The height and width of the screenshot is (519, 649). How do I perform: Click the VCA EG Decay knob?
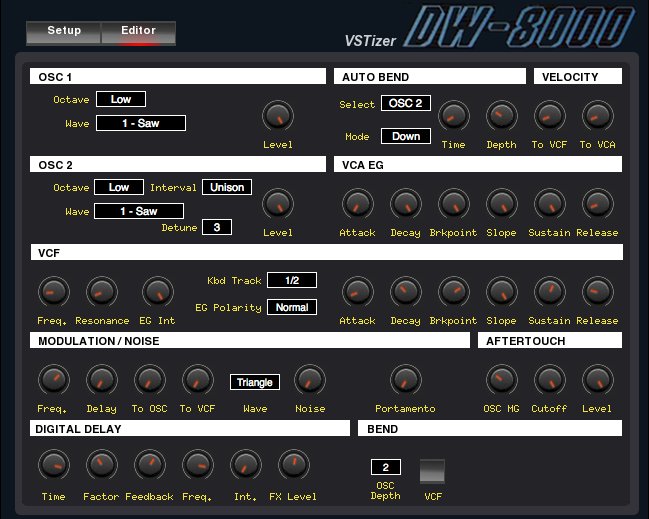click(x=406, y=204)
